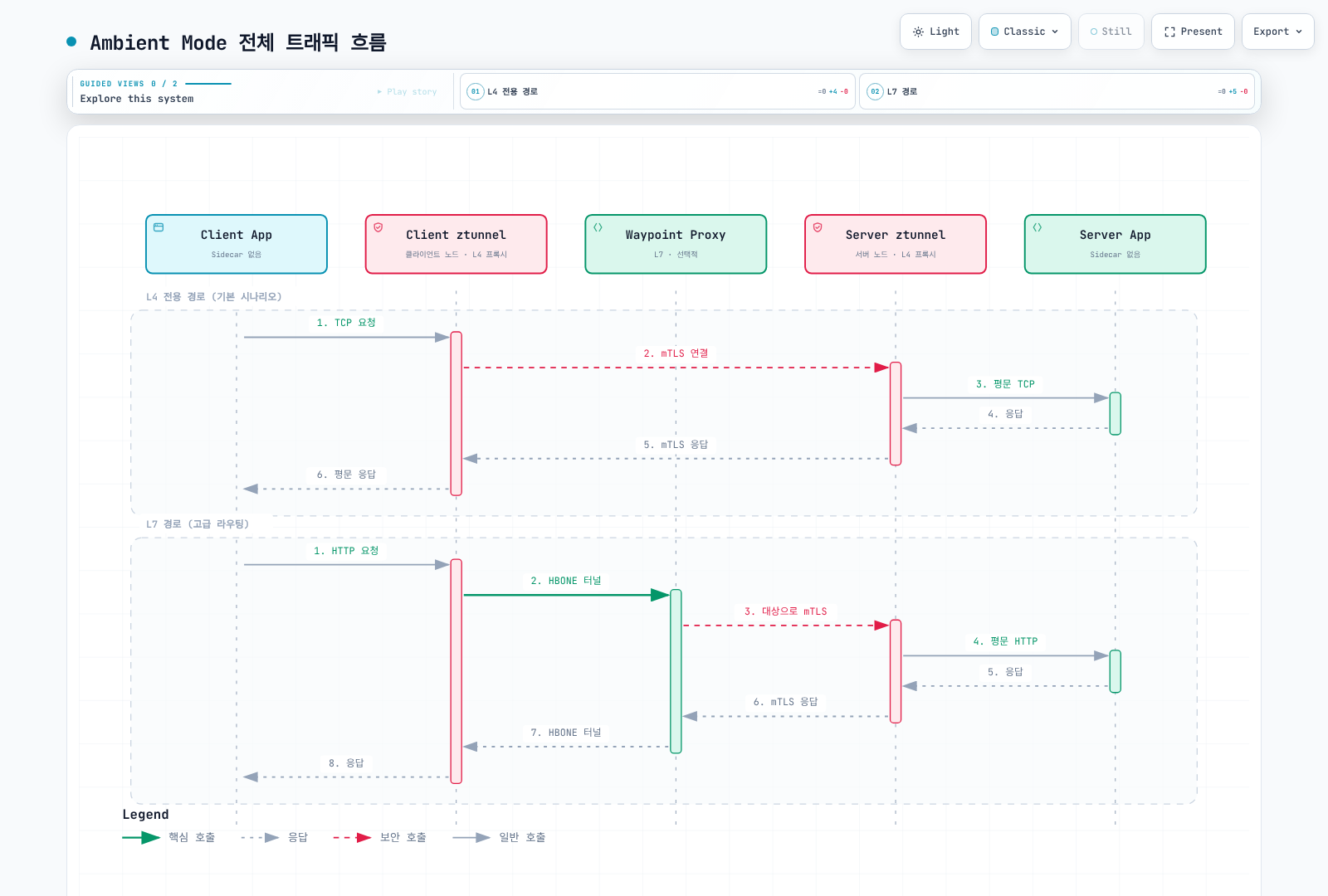Select the Server ztunnel node

pyautogui.click(x=896, y=244)
